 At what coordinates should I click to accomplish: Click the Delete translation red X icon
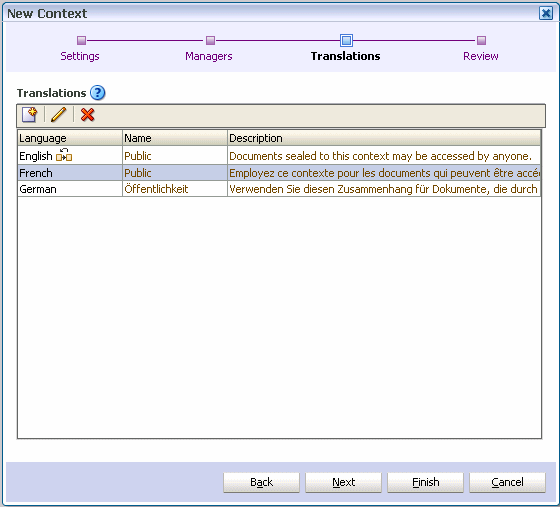point(88,115)
